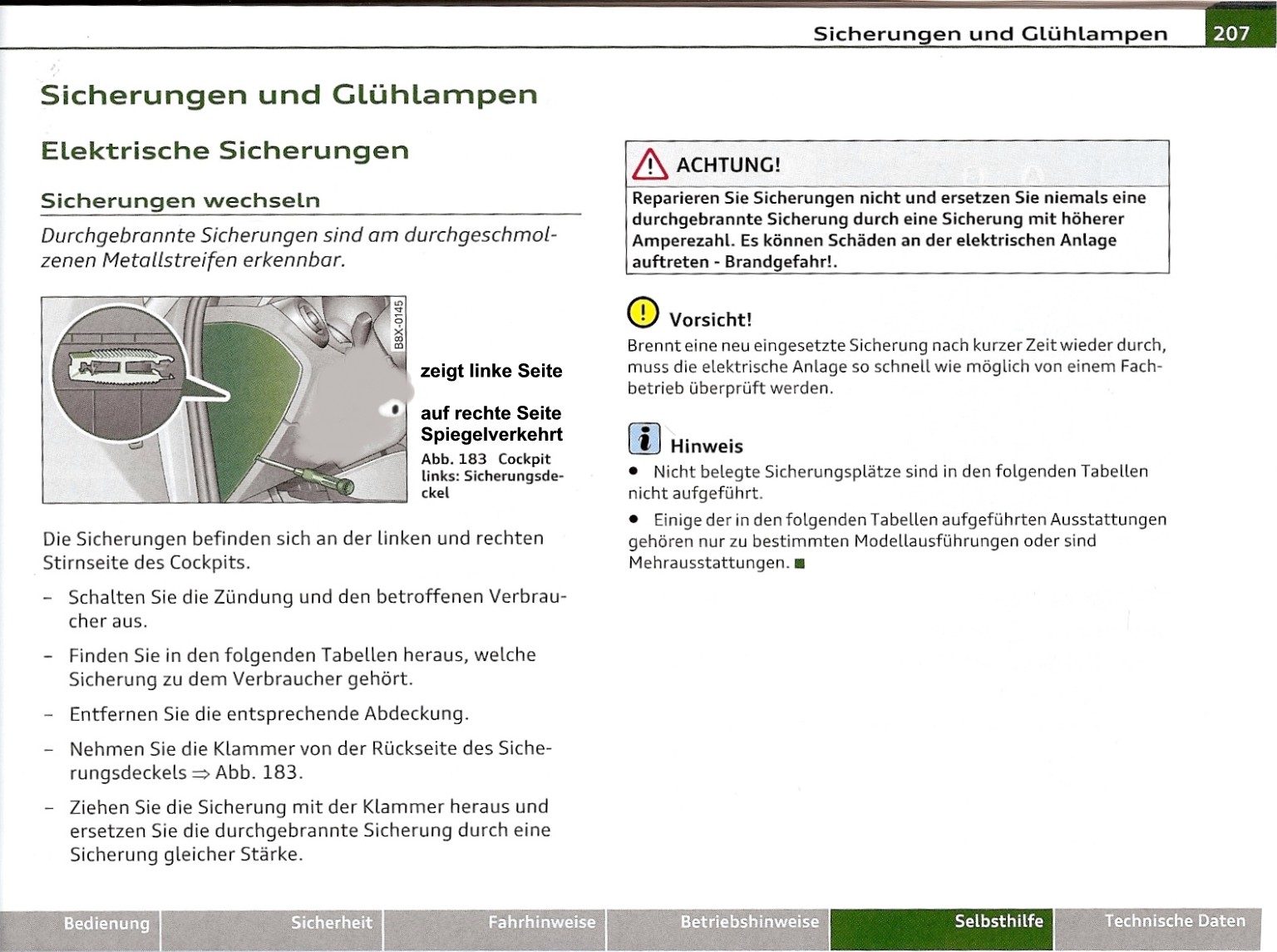Click the page number 207 box
Viewport: 1277px width, 952px height.
click(1240, 29)
